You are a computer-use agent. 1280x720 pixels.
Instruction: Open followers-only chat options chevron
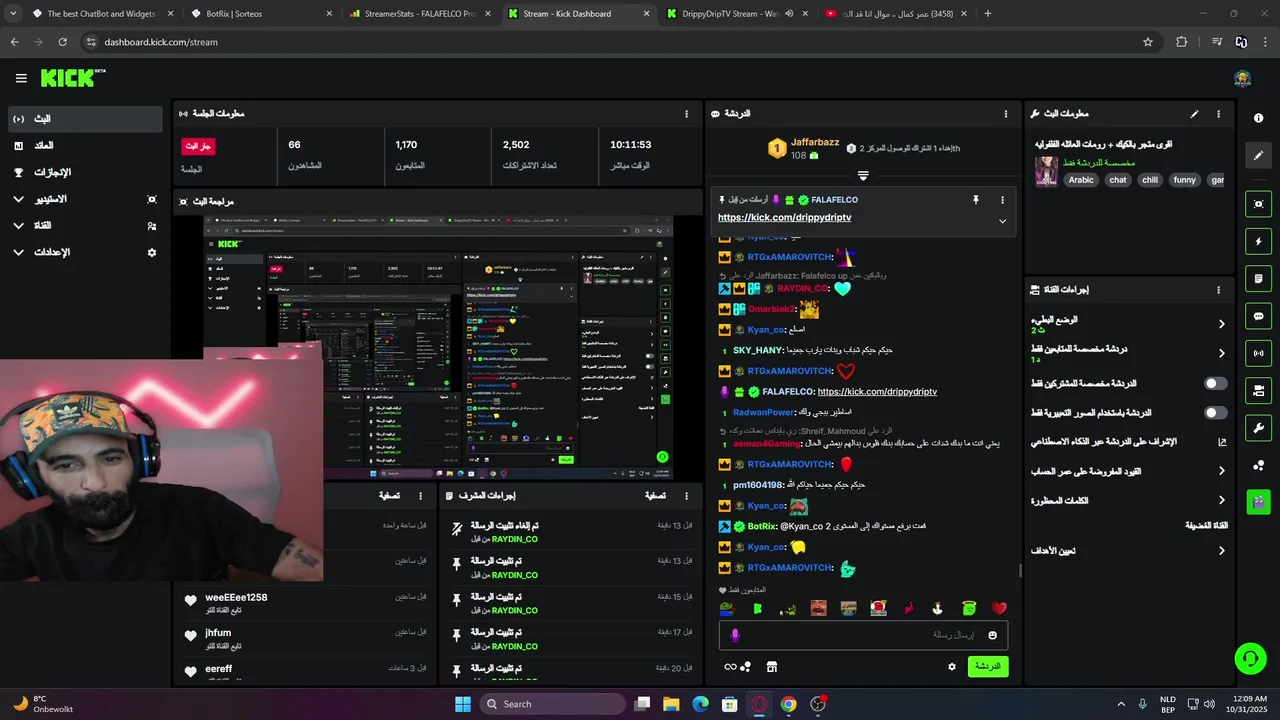tap(1221, 353)
